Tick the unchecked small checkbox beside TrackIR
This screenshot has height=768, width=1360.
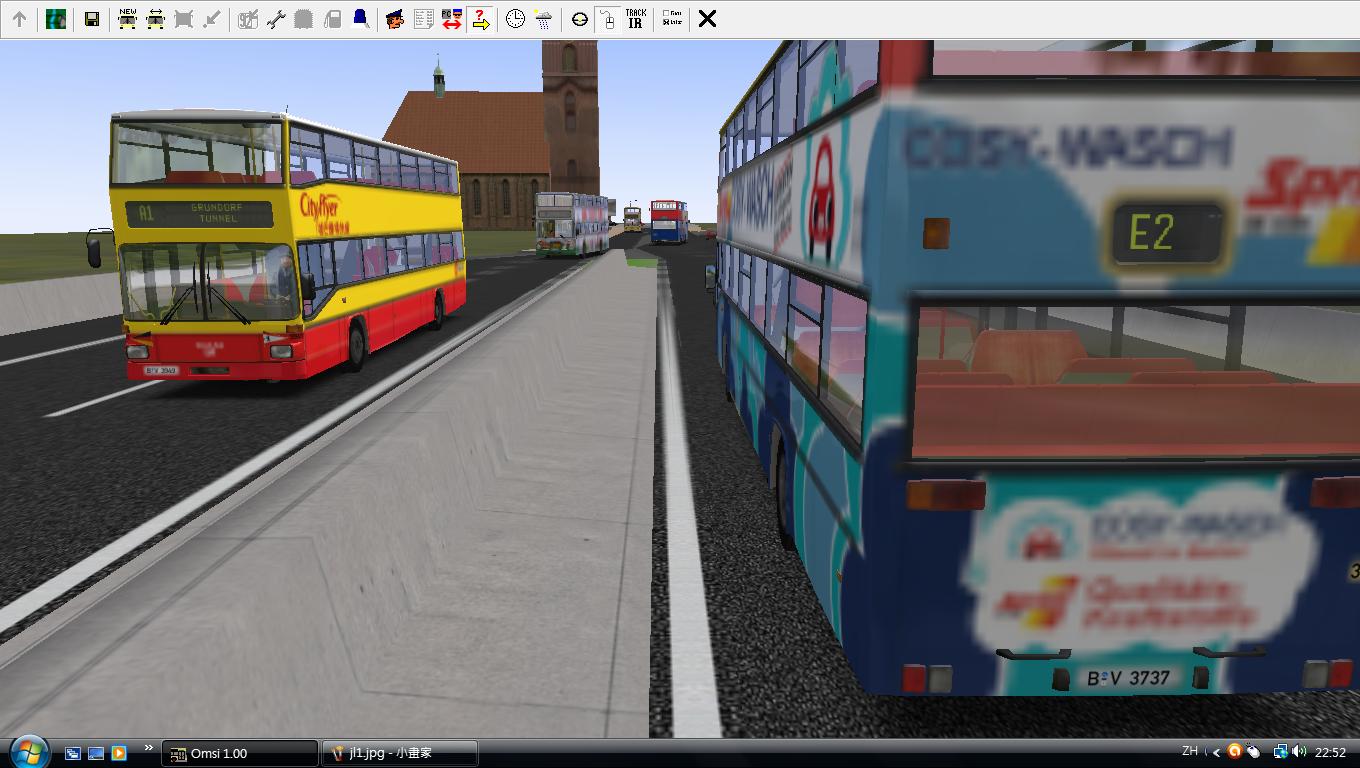pos(666,14)
